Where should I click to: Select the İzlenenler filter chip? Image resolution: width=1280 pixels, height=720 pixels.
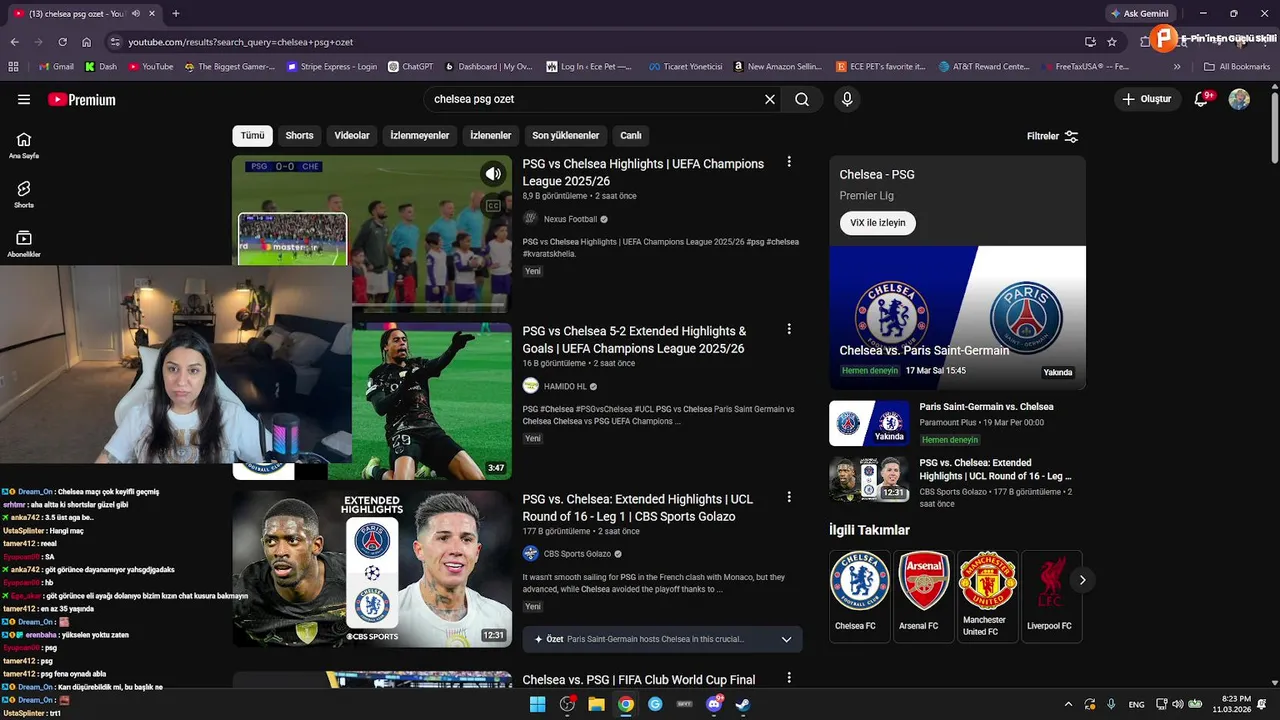tap(491, 135)
